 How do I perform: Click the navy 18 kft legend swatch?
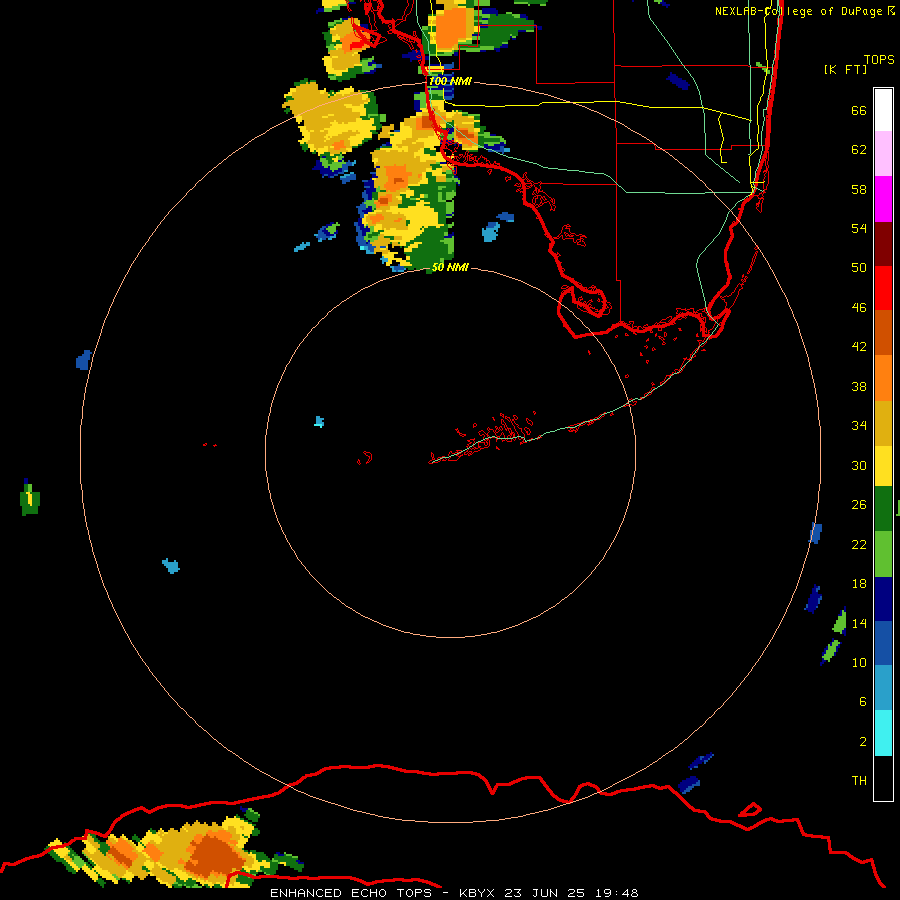coord(883,599)
